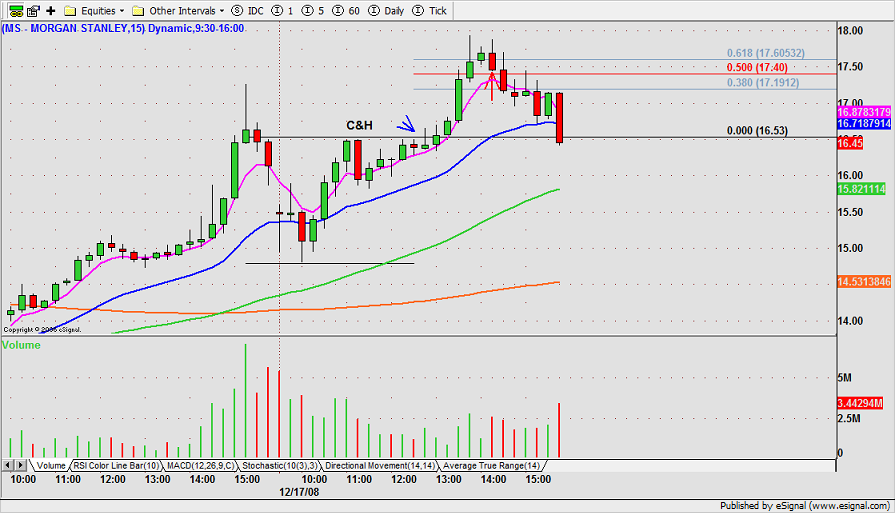Image resolution: width=895 pixels, height=513 pixels.
Task: Click the Published by eSignal link text
Action: (x=805, y=506)
